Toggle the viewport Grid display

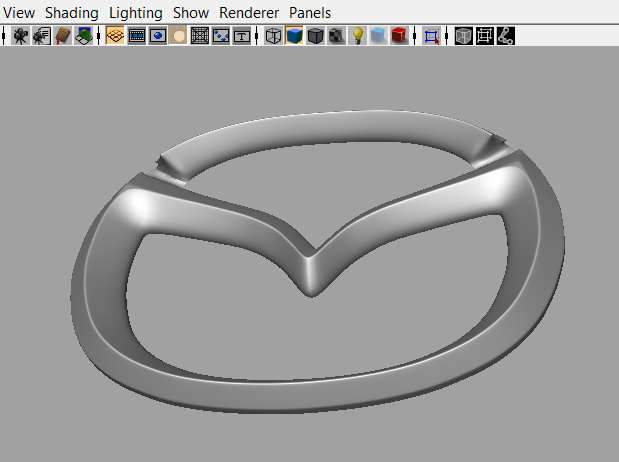coord(115,36)
